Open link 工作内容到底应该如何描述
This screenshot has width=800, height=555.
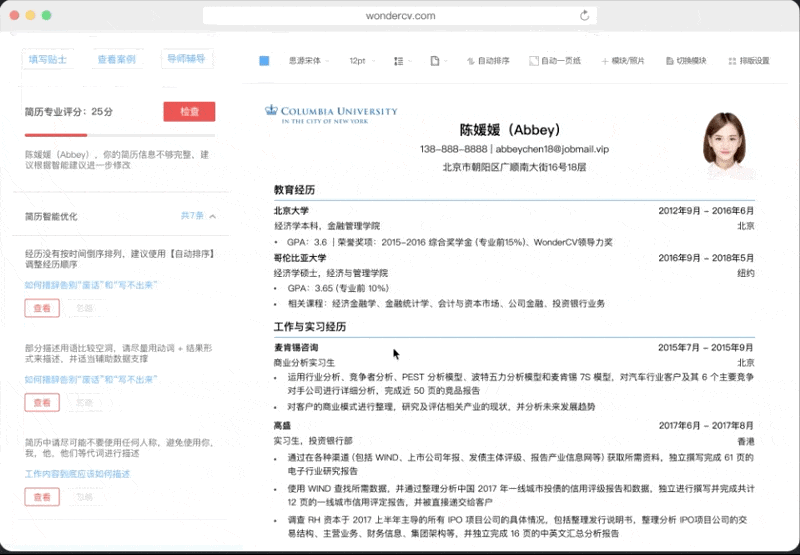tap(78, 474)
